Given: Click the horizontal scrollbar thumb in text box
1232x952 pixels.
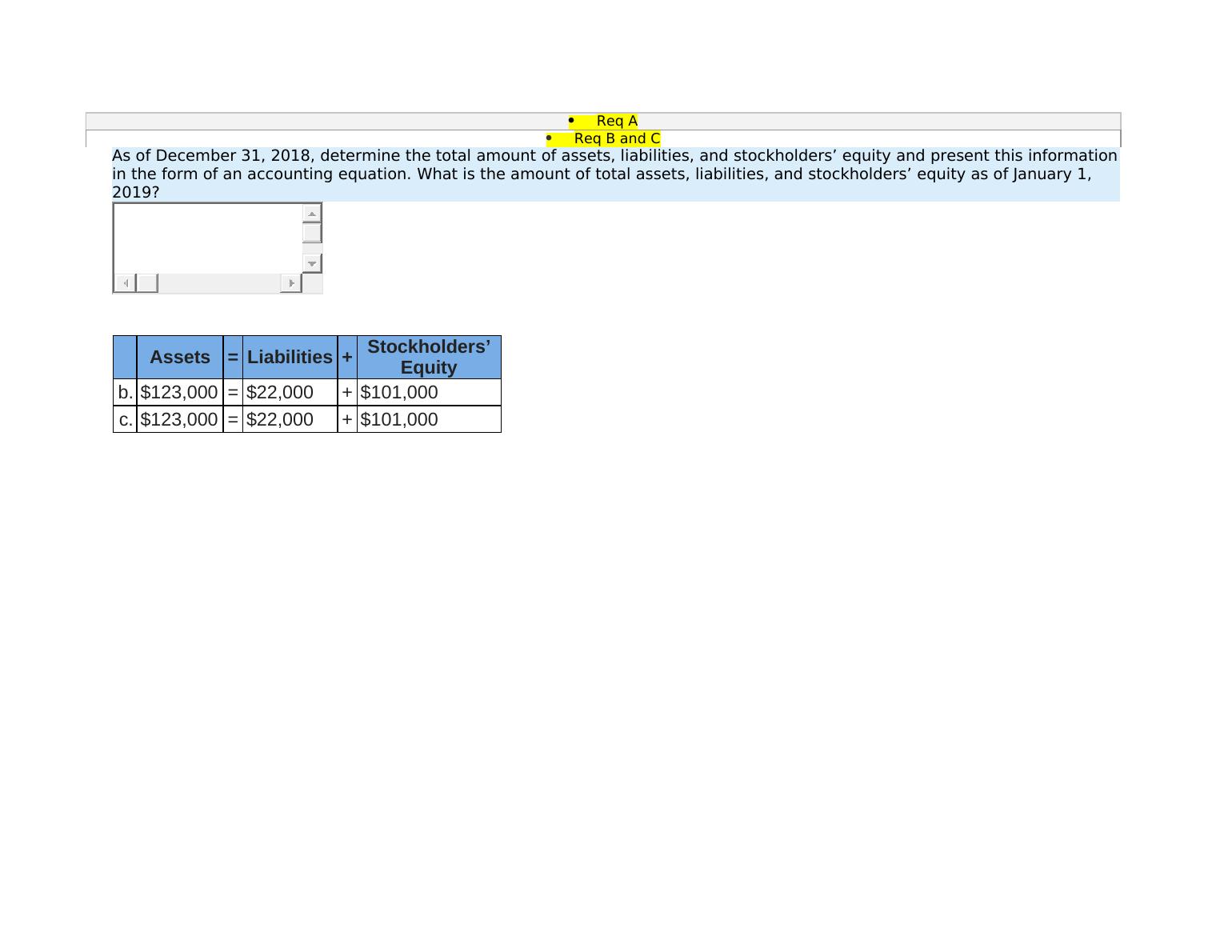Looking at the screenshot, I should (x=147, y=283).
